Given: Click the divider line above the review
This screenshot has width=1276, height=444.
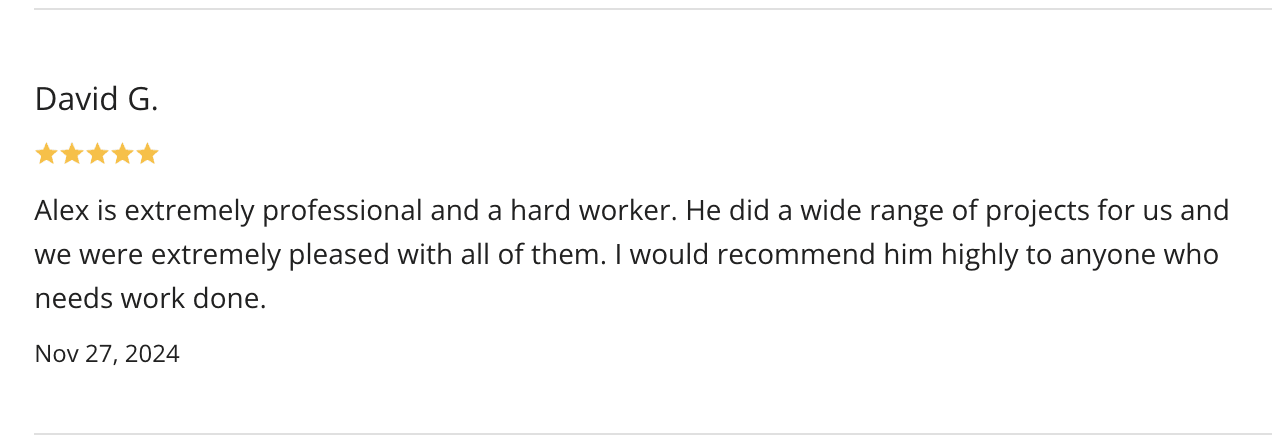Looking at the screenshot, I should (x=638, y=9).
